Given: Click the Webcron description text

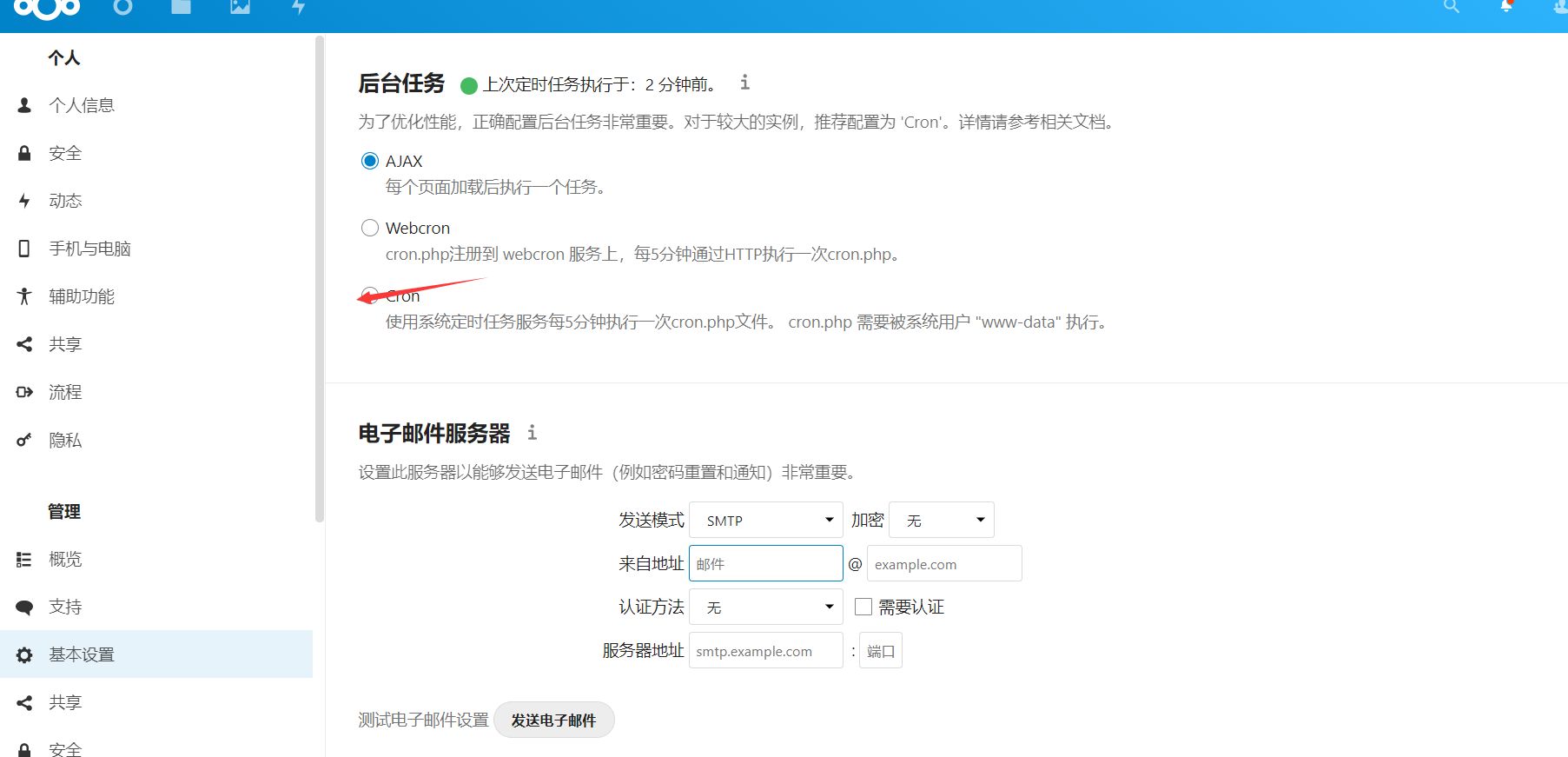Looking at the screenshot, I should pos(645,254).
